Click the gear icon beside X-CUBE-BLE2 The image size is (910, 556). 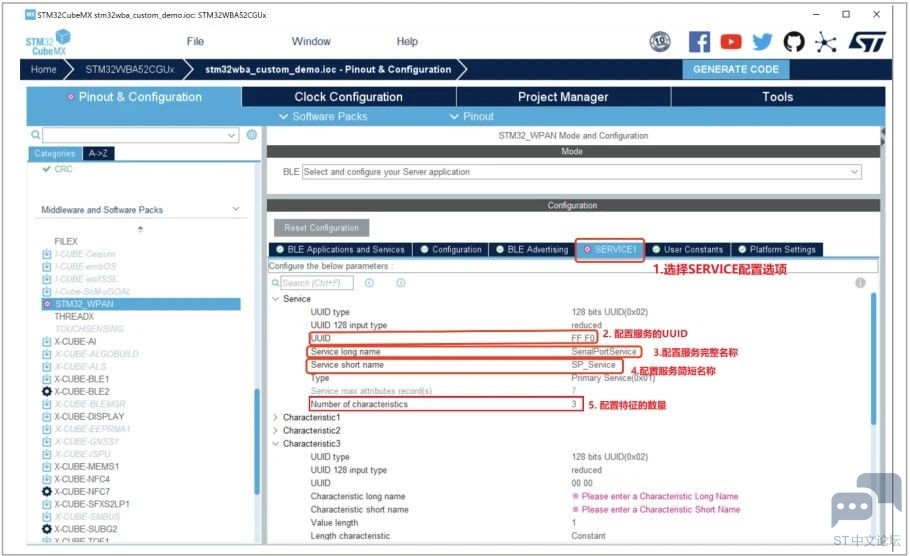(x=46, y=391)
